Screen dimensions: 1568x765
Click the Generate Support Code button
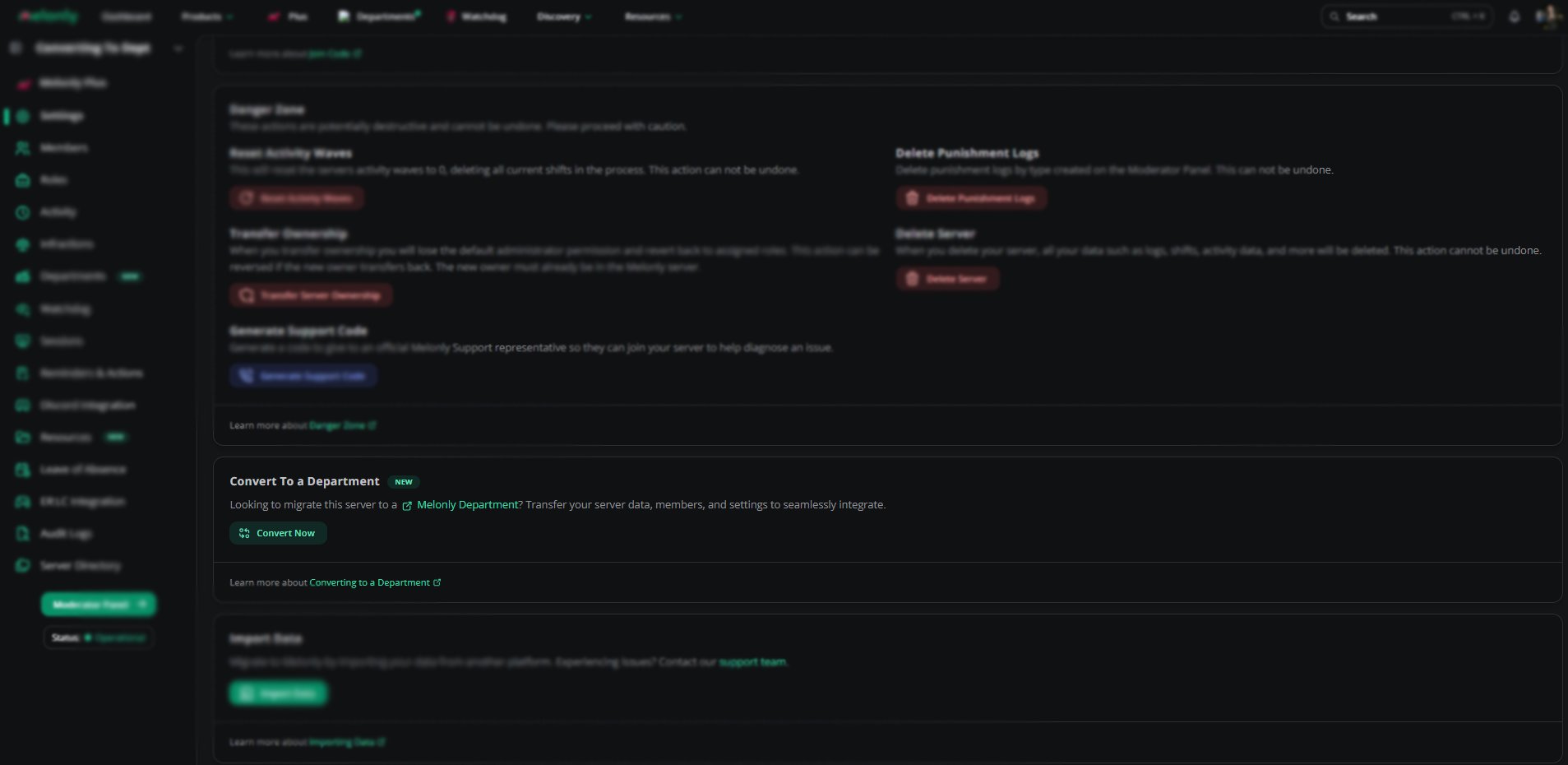303,376
